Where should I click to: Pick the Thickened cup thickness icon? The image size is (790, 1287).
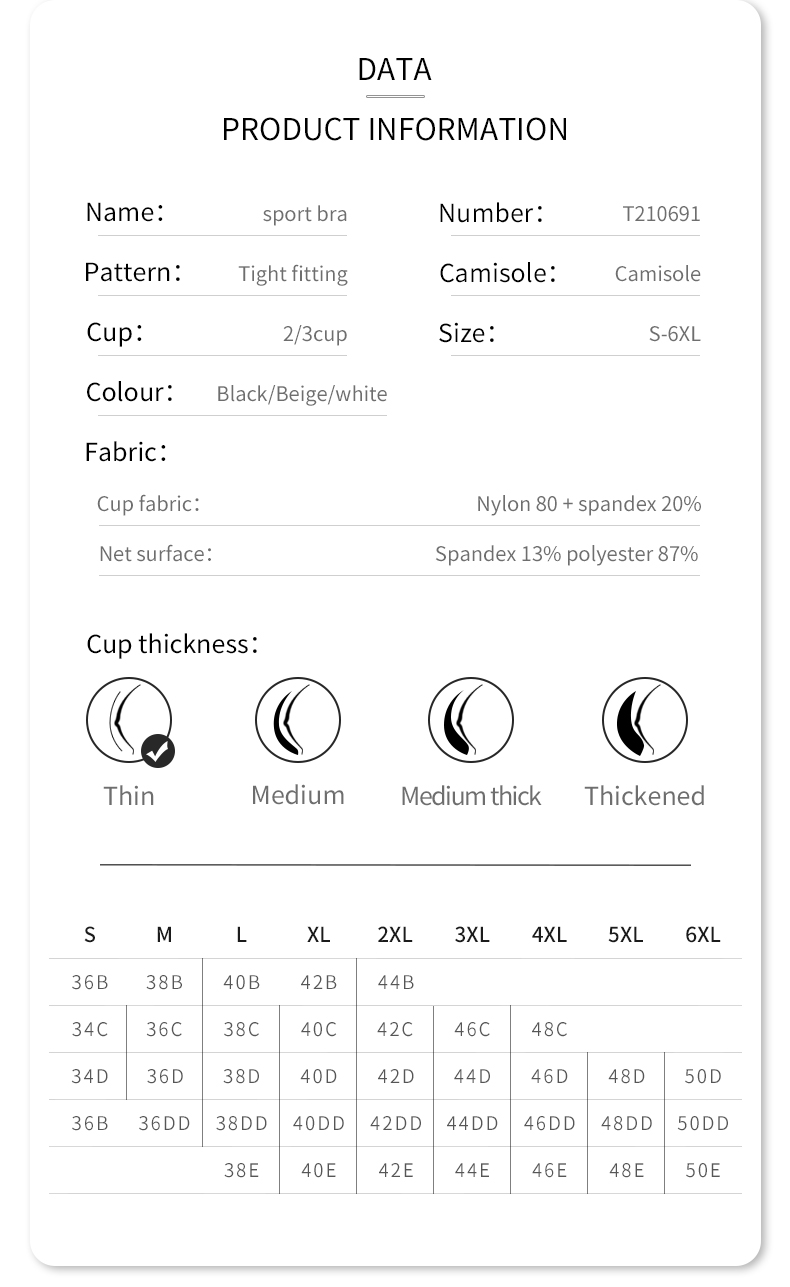click(644, 719)
